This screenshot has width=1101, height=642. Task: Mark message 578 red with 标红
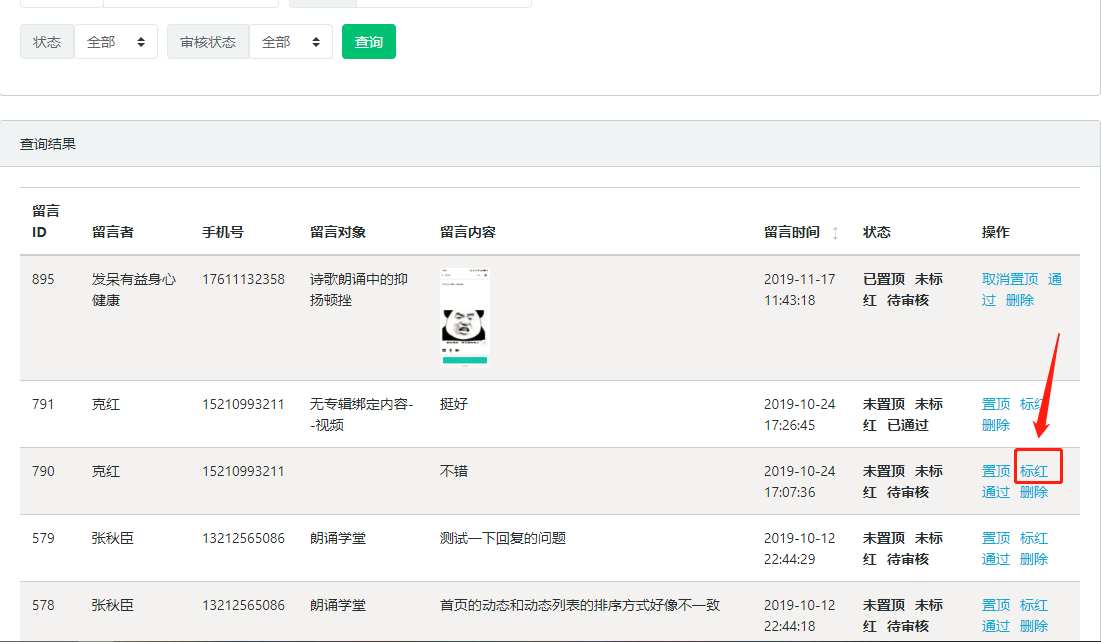pos(1034,605)
